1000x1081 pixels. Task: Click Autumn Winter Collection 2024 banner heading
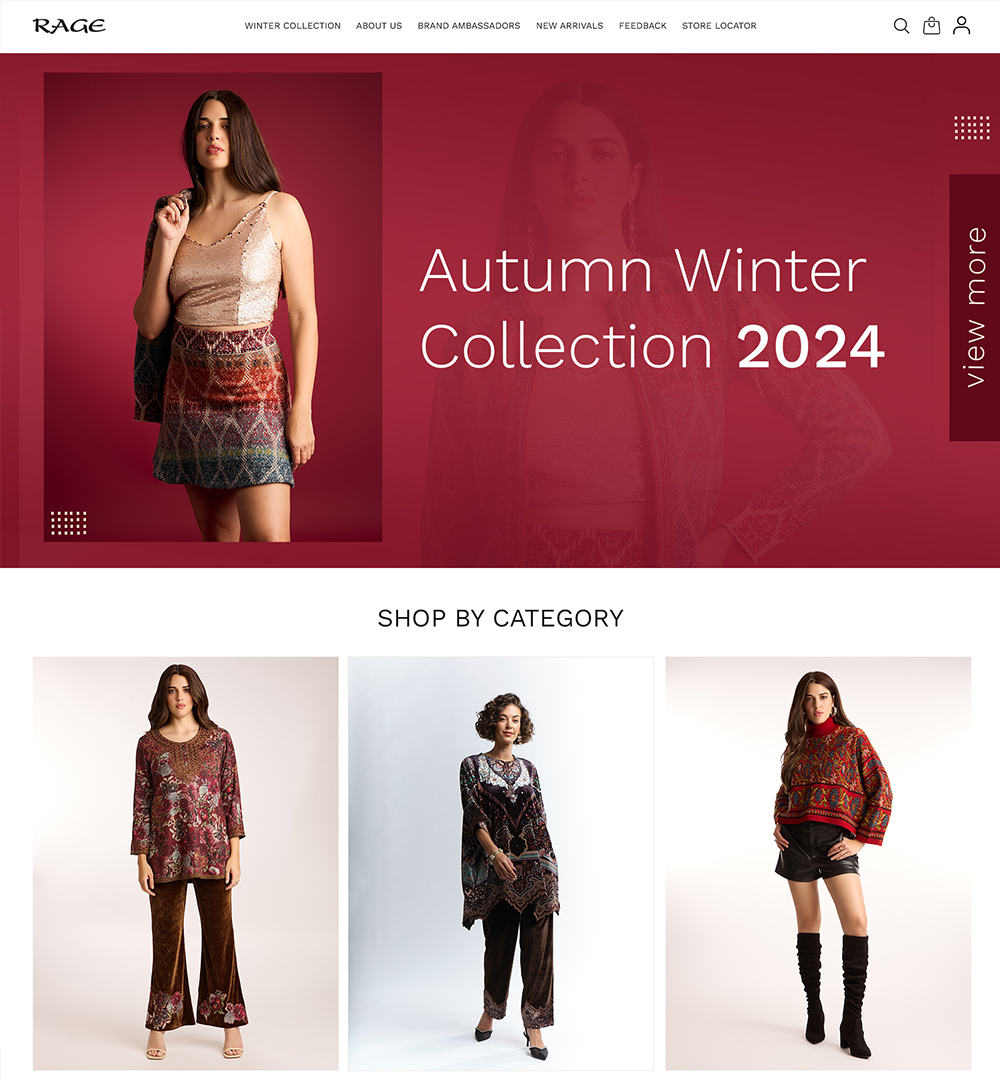coord(651,308)
